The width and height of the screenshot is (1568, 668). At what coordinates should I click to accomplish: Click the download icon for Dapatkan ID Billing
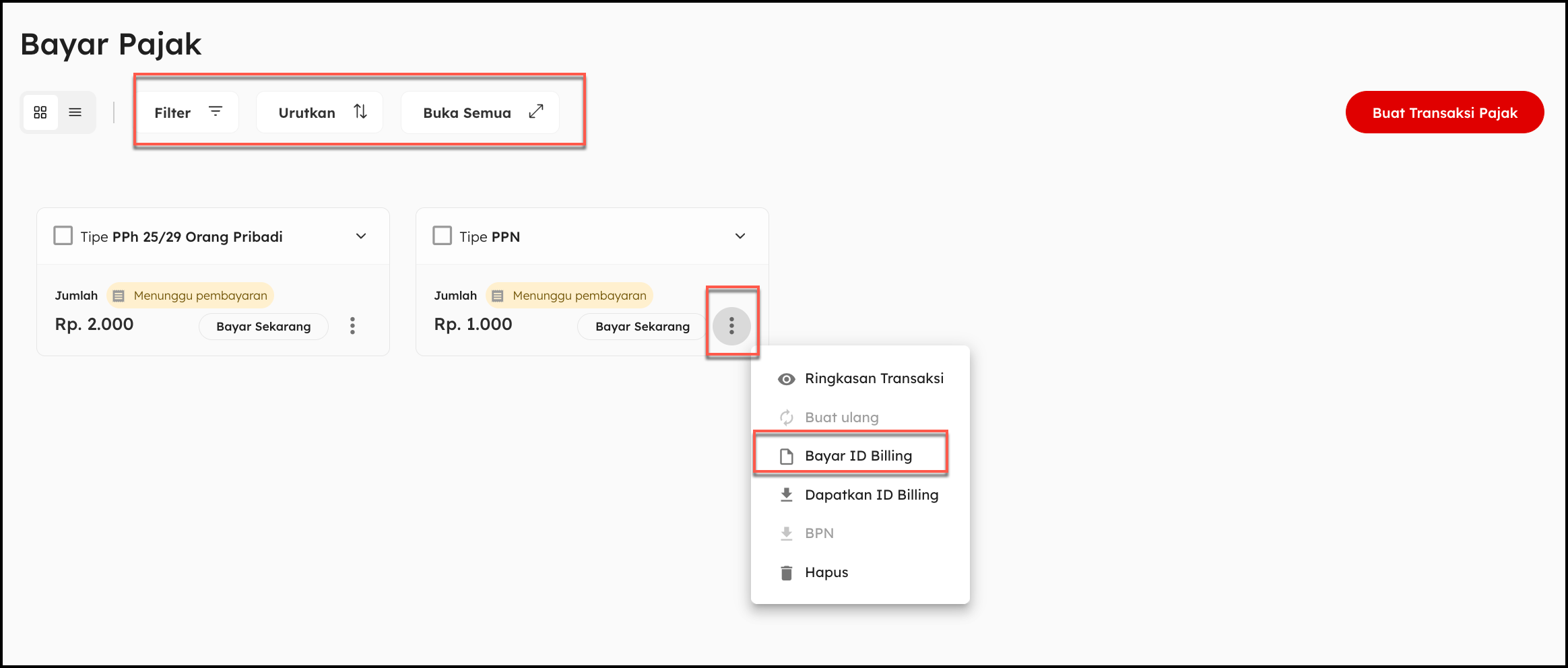click(786, 495)
